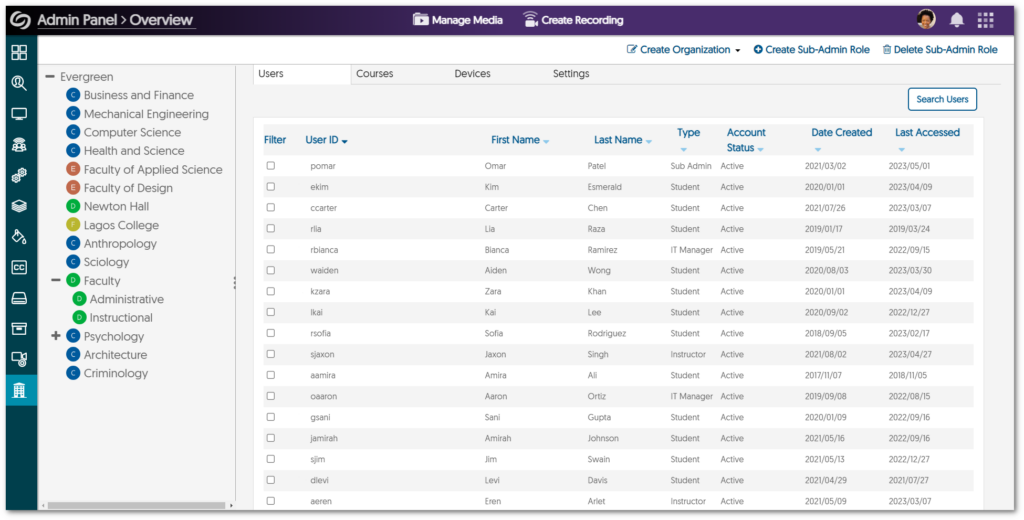Click the Admin Panel > Overview breadcrumb

[116, 20]
